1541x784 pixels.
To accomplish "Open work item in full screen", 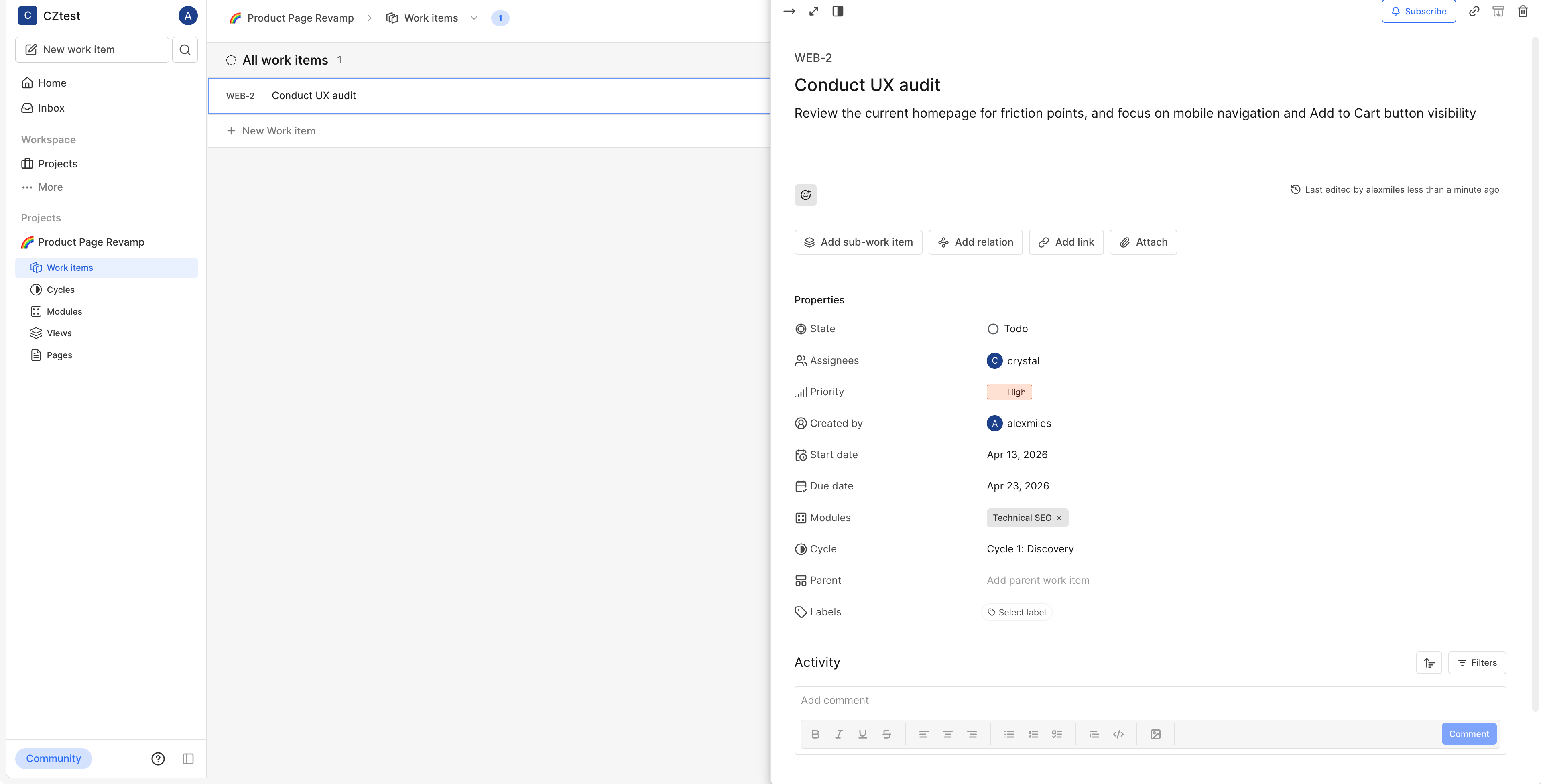I will 813,11.
